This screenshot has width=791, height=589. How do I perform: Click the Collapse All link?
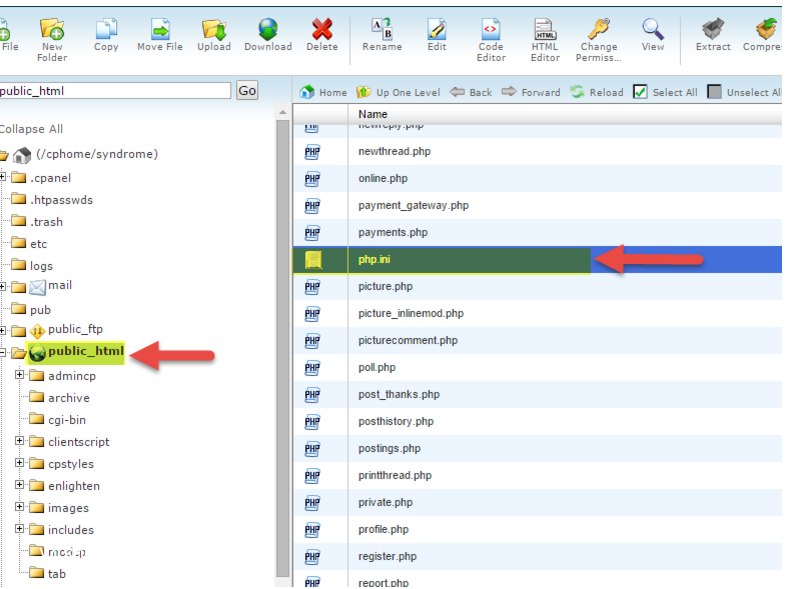31,129
